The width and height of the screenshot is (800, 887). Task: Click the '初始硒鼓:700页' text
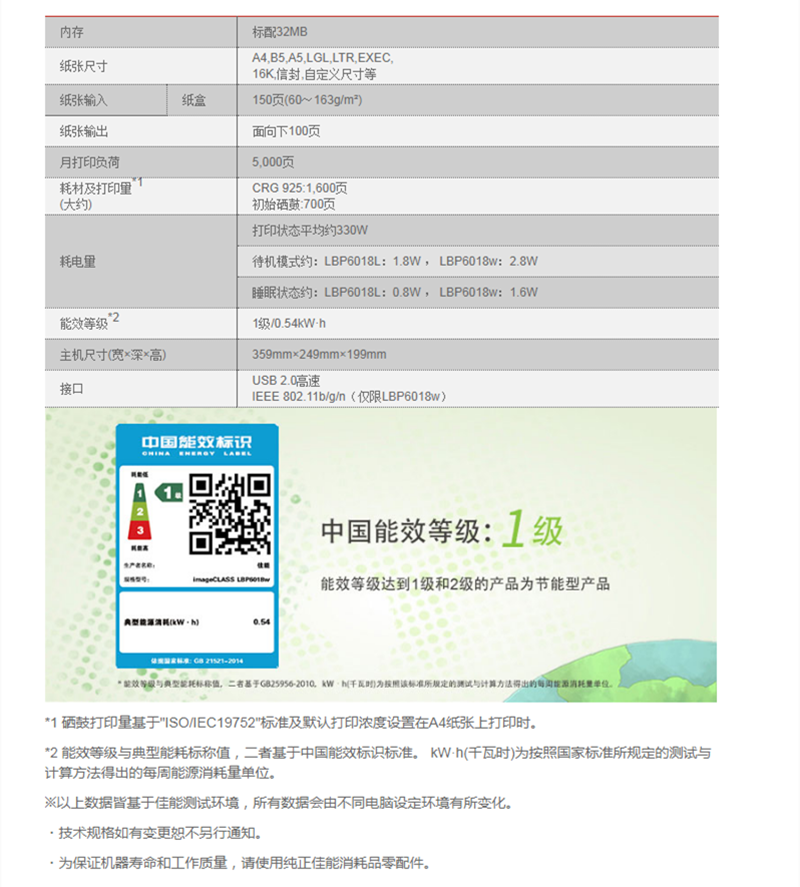(294, 204)
